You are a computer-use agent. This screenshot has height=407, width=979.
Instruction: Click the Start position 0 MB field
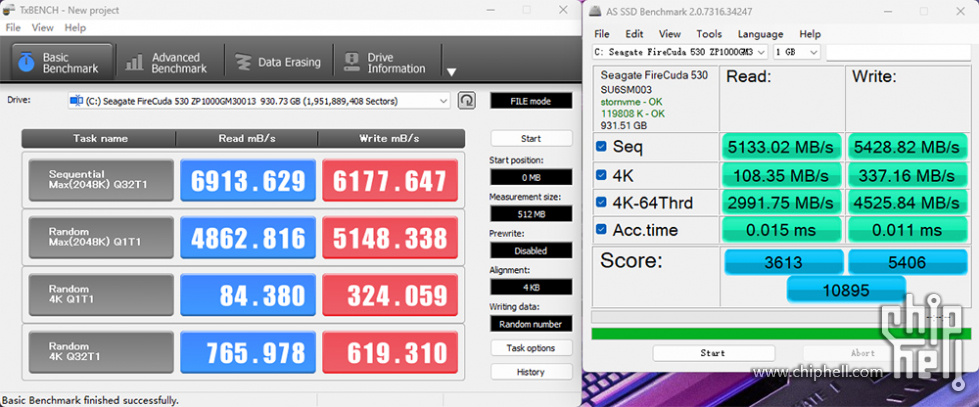pos(531,177)
